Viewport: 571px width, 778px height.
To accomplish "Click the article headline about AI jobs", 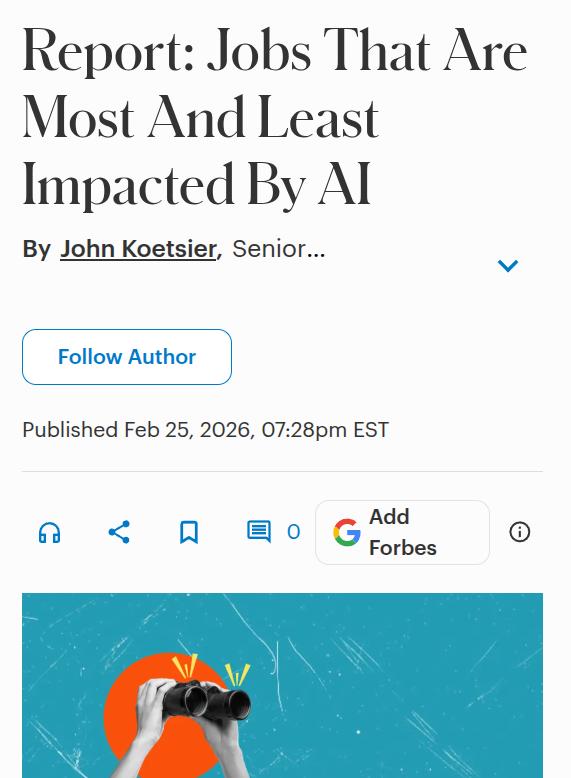I will tap(274, 117).
